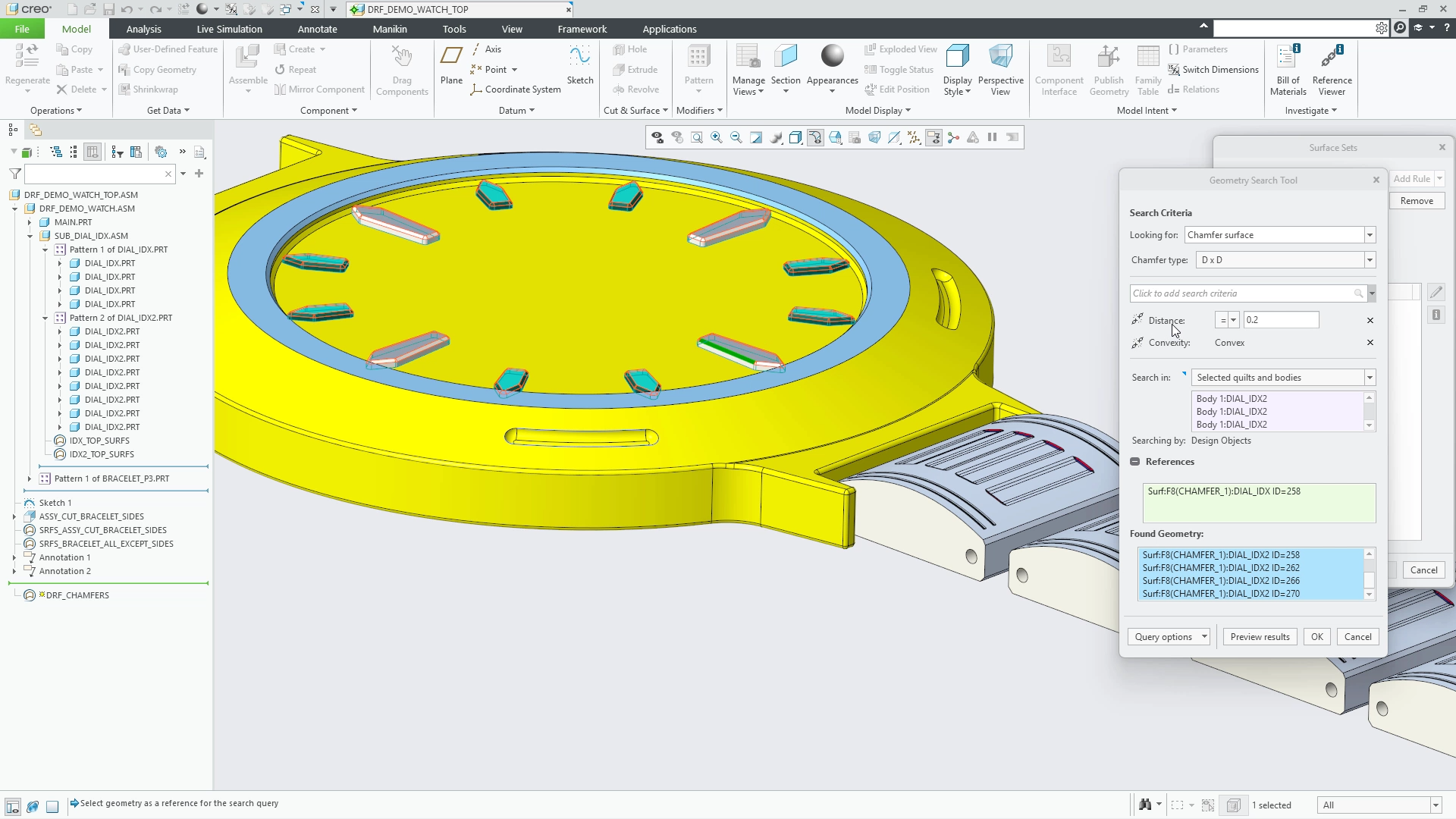The image size is (1456, 819).
Task: Select the Plane datum tool
Action: pyautogui.click(x=451, y=65)
